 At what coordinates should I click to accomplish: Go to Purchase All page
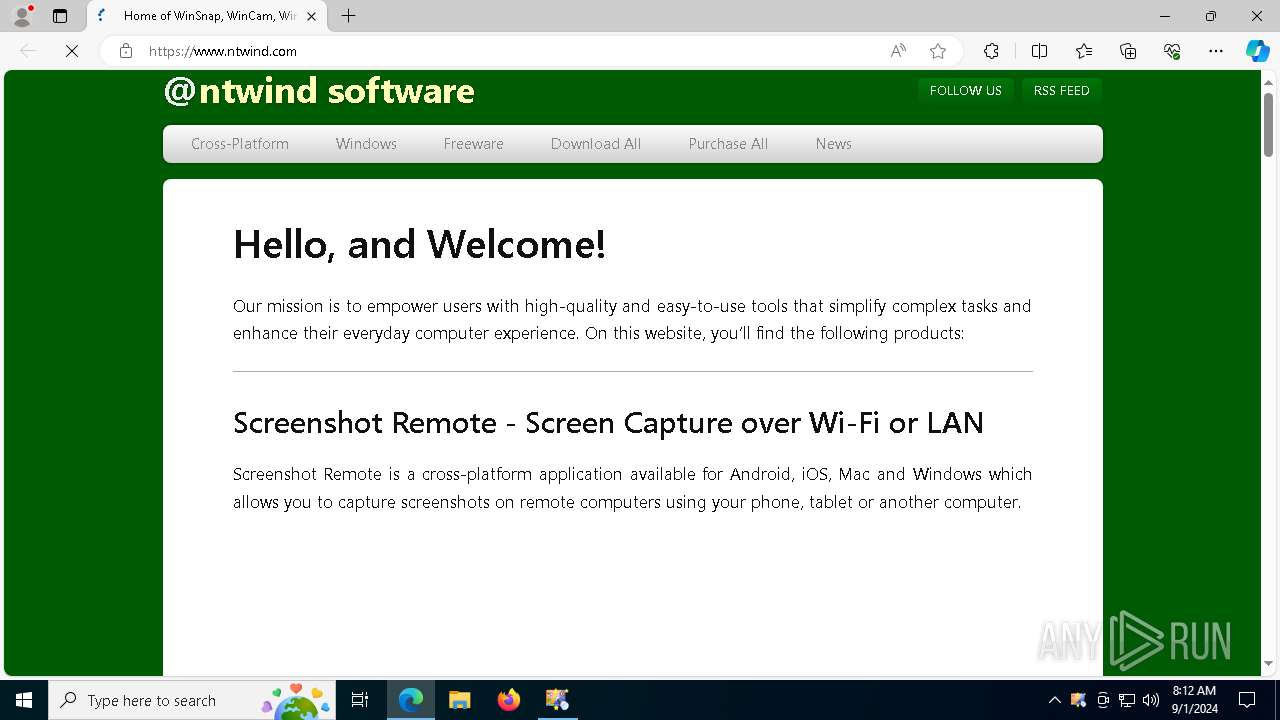(728, 144)
